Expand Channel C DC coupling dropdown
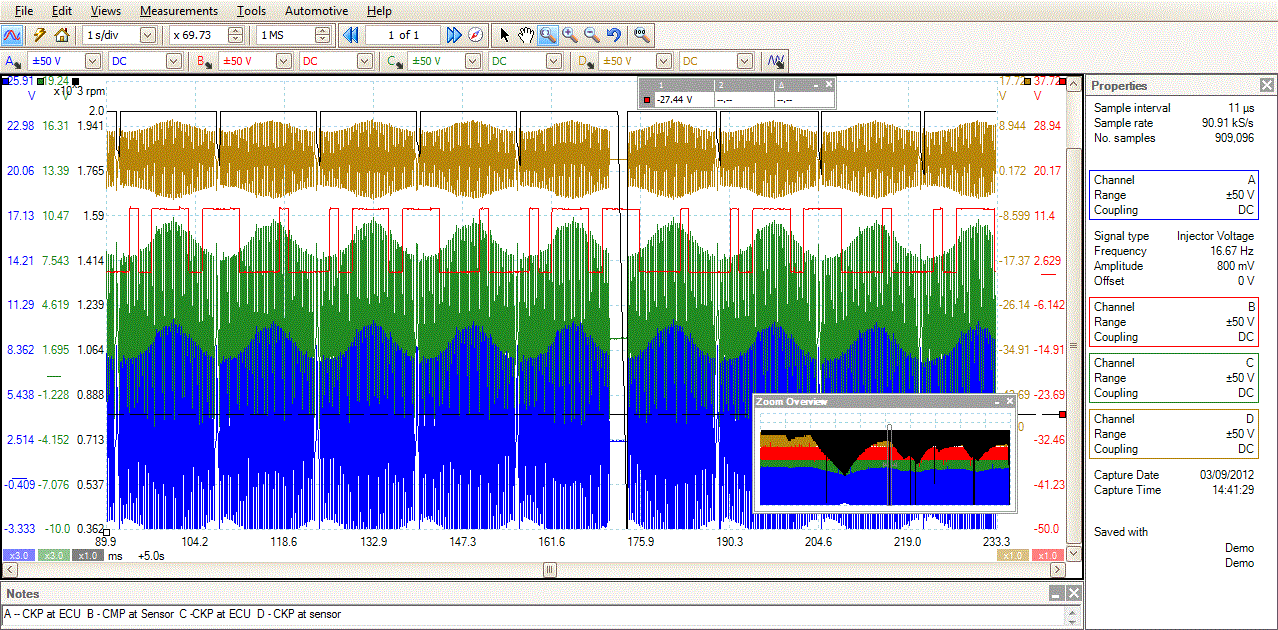 [x=556, y=61]
